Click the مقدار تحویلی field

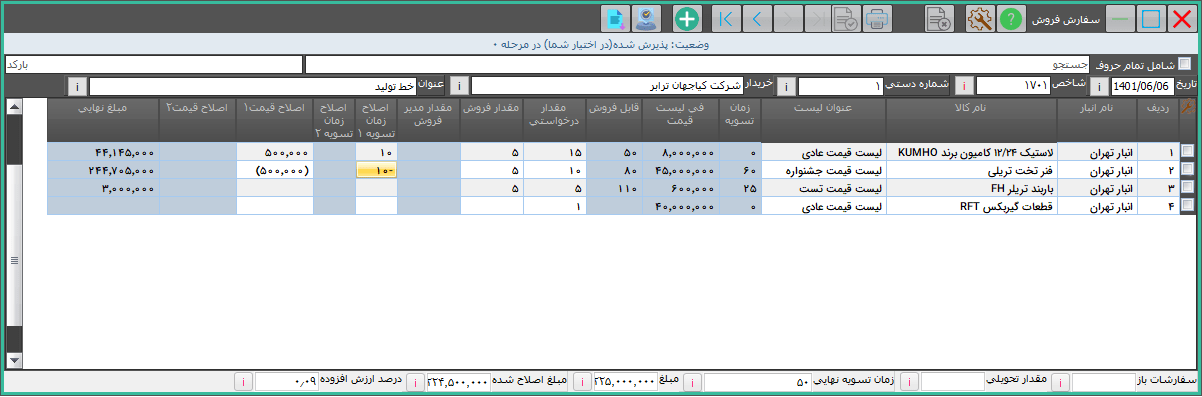953,382
